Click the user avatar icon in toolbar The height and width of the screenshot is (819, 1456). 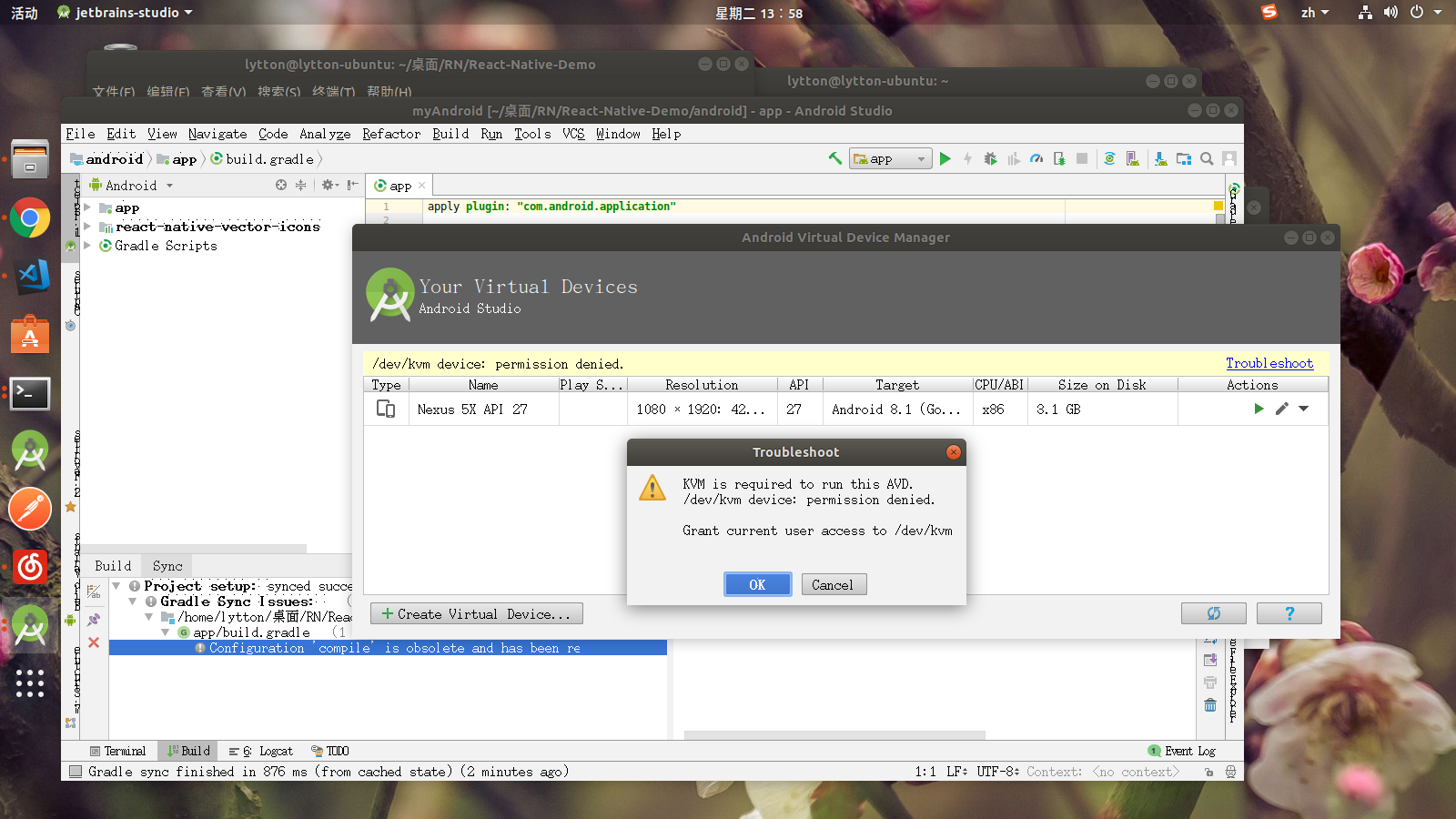pos(1229,158)
